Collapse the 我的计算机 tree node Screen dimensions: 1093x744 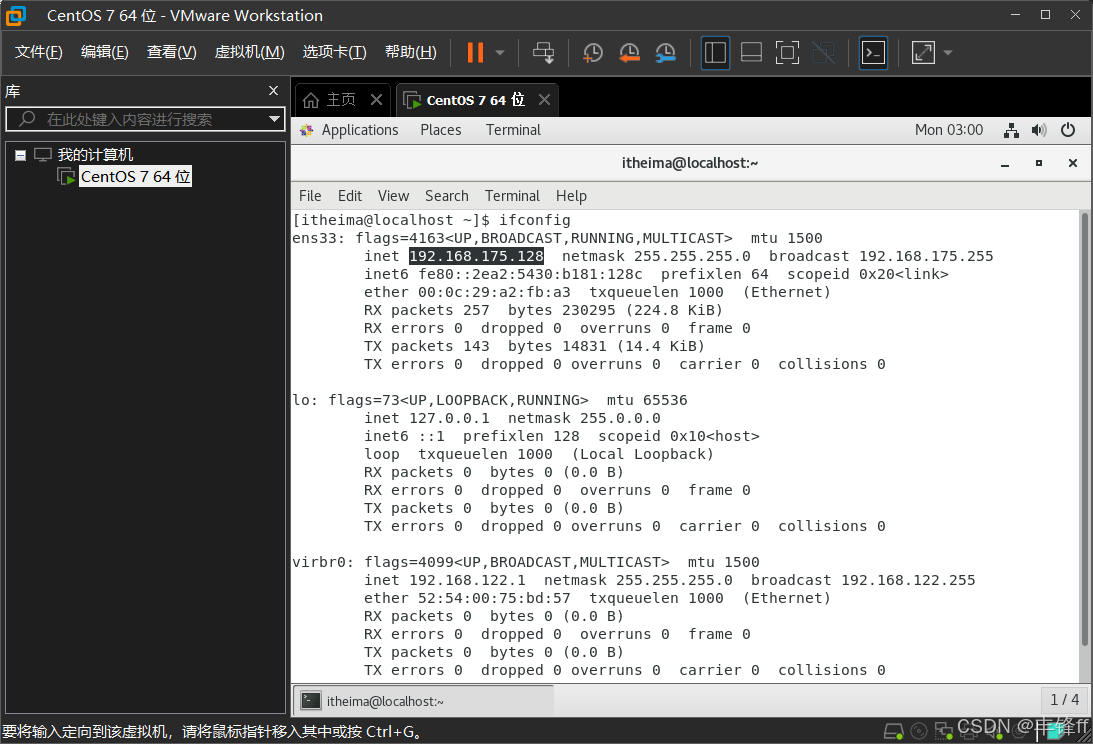click(x=20, y=155)
